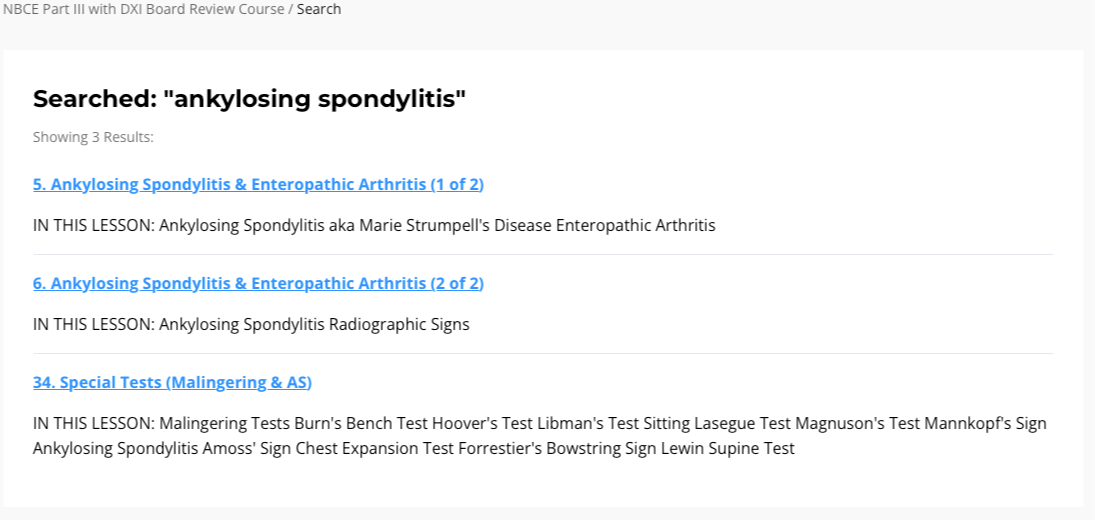Image resolution: width=1095 pixels, height=520 pixels.
Task: Open 34. Special Tests (Malingering & AS) link
Action: [172, 382]
